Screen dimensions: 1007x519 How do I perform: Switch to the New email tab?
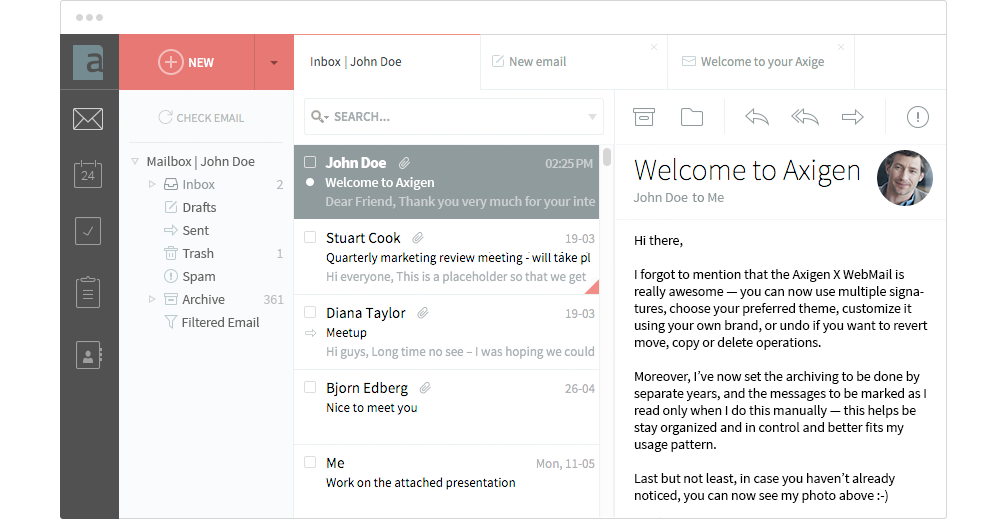pyautogui.click(x=537, y=62)
